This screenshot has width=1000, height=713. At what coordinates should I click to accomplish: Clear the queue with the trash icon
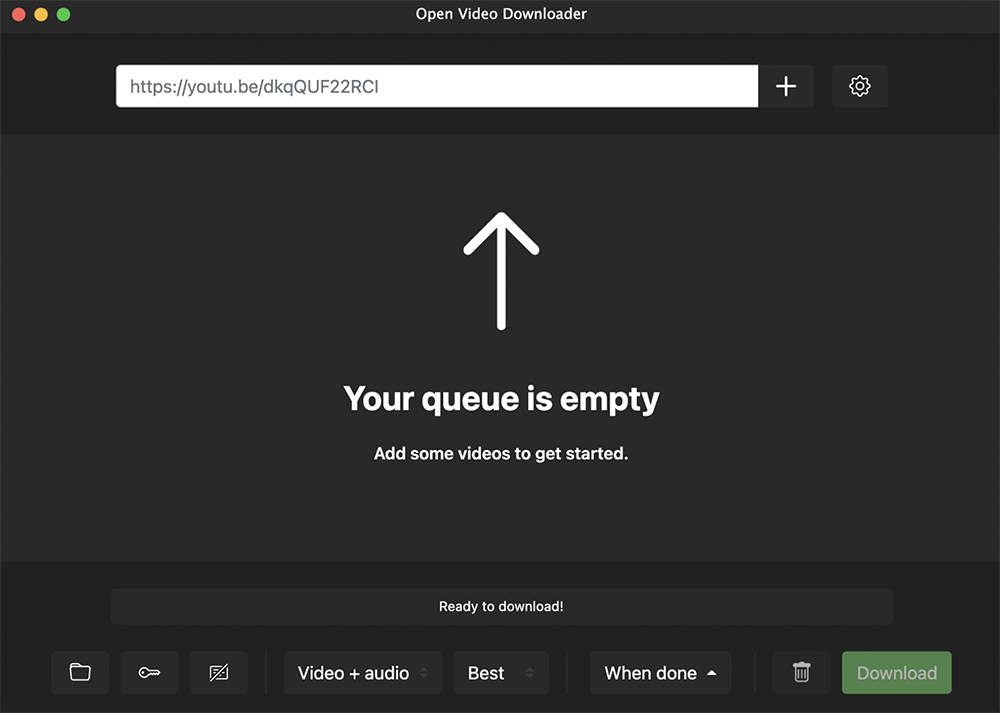coord(802,672)
